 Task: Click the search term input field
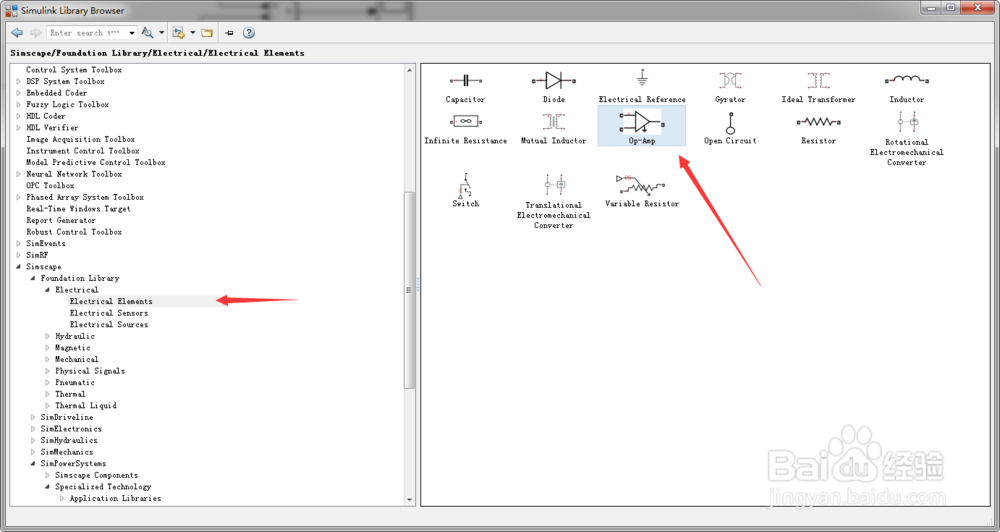[x=87, y=33]
